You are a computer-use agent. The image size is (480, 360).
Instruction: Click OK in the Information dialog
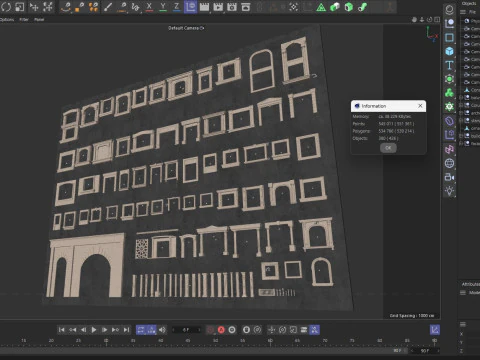[x=388, y=148]
